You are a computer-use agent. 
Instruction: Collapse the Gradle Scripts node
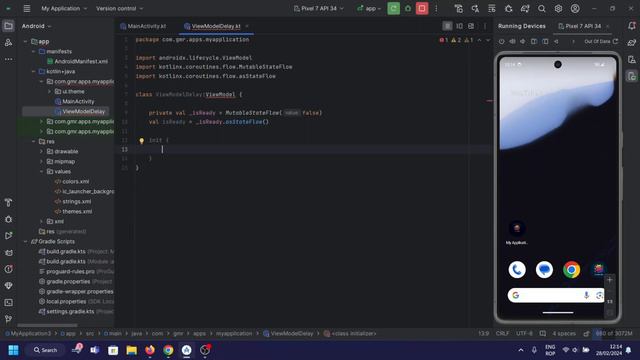(x=25, y=242)
